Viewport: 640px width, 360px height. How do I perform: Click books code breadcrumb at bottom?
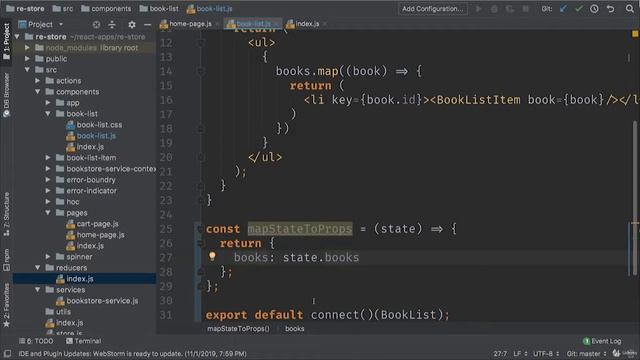coord(294,329)
